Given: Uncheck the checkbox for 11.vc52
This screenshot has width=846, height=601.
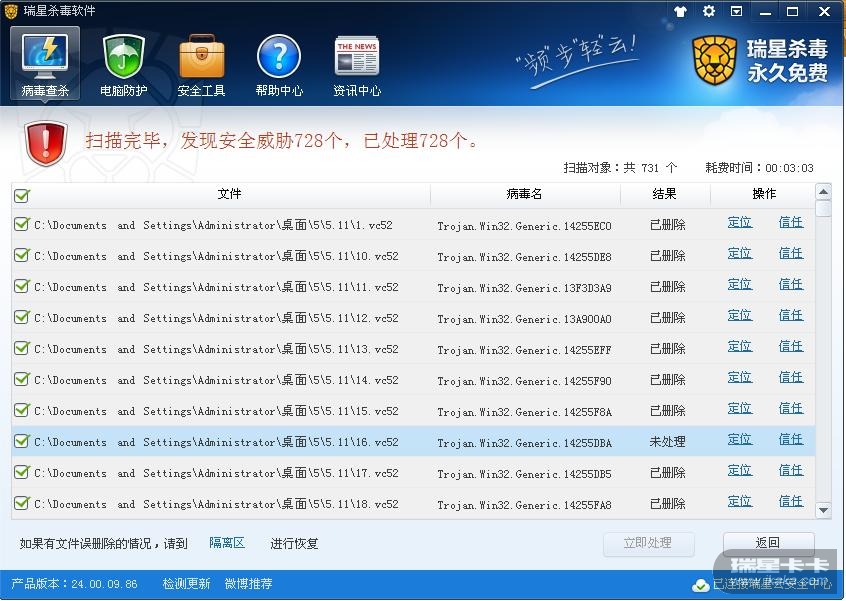Looking at the screenshot, I should pyautogui.click(x=22, y=286).
